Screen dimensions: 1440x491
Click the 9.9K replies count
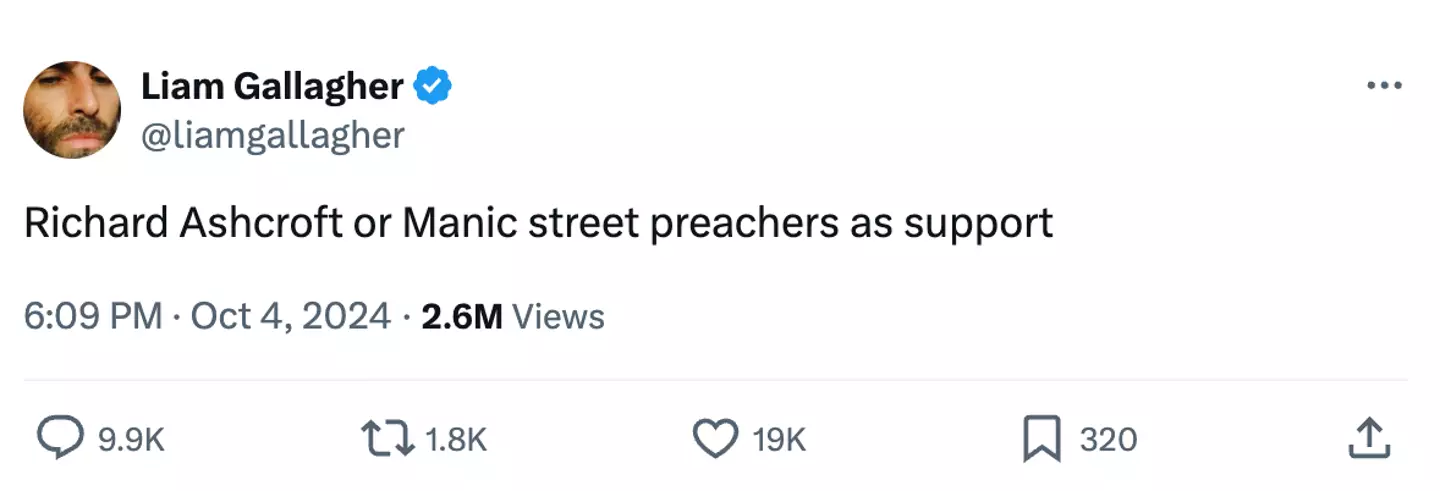[131, 440]
